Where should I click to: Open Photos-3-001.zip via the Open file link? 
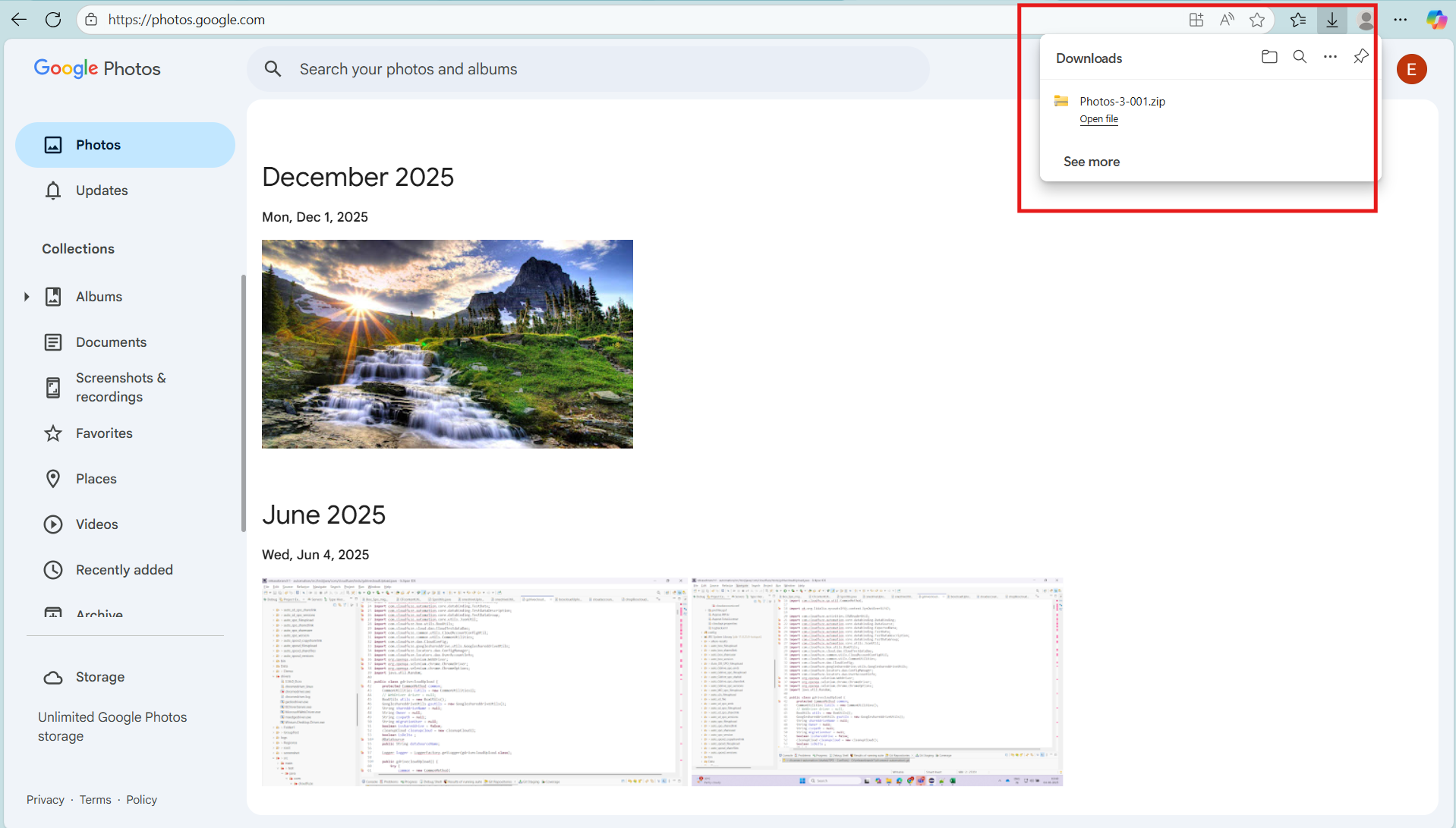click(x=1098, y=119)
